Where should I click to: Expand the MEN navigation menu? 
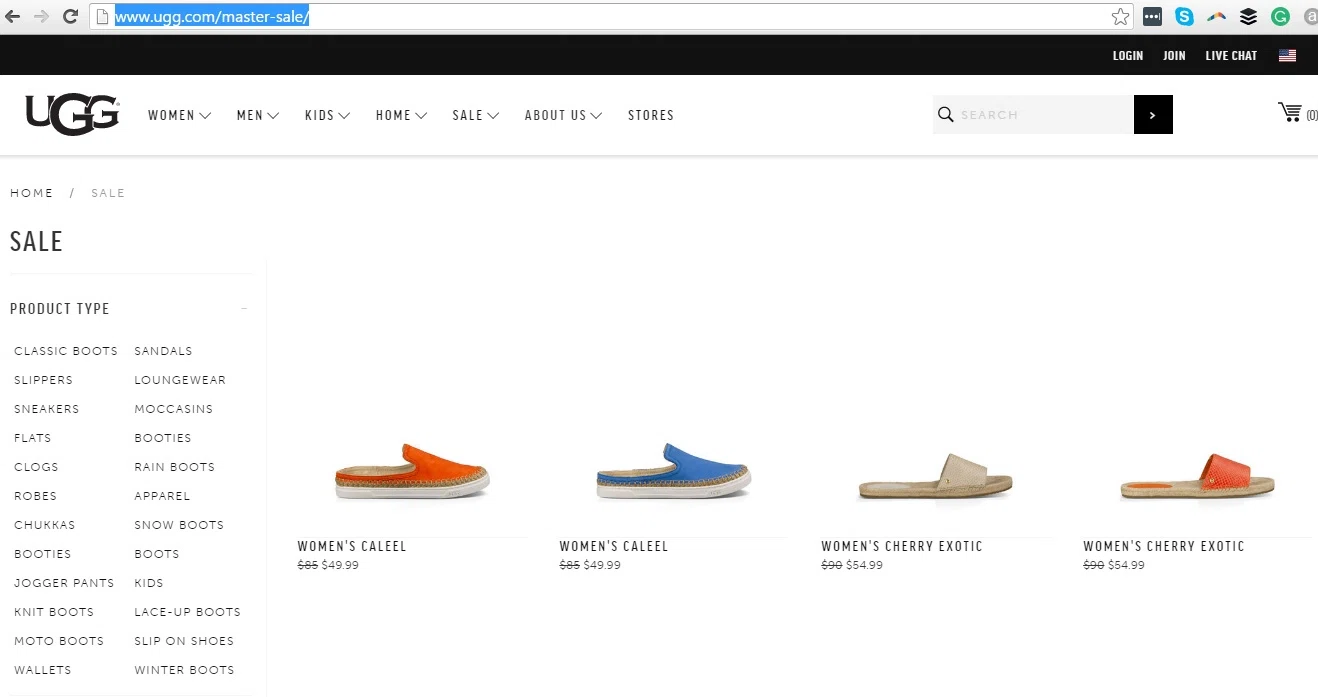(258, 115)
